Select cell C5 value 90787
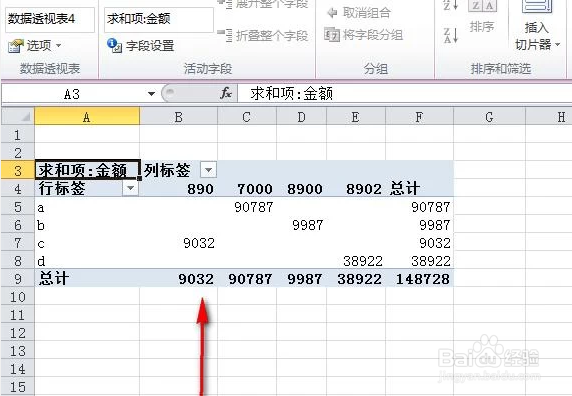The width and height of the screenshot is (572, 396). click(x=247, y=207)
